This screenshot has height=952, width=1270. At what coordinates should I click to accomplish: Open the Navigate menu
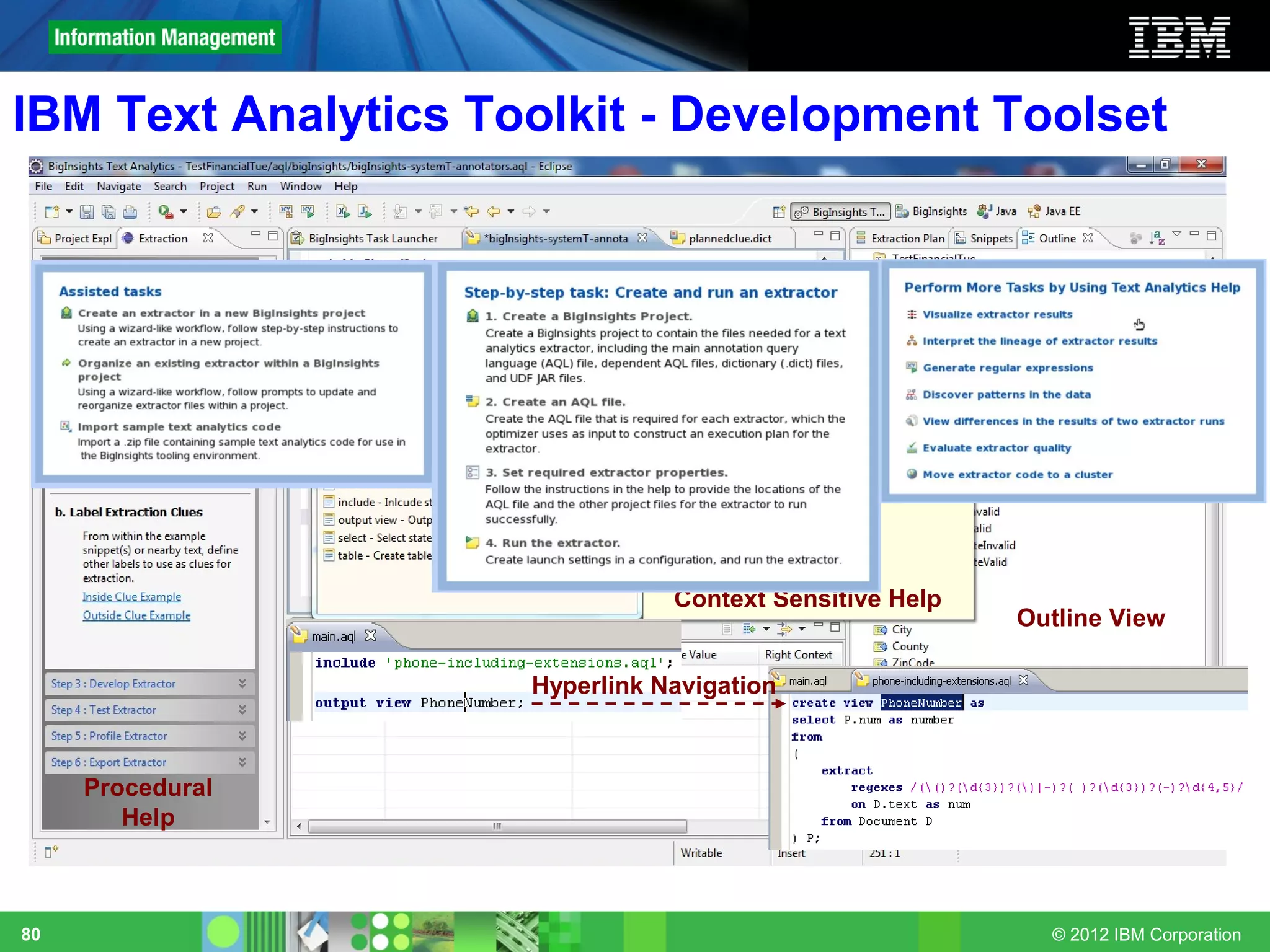[118, 186]
